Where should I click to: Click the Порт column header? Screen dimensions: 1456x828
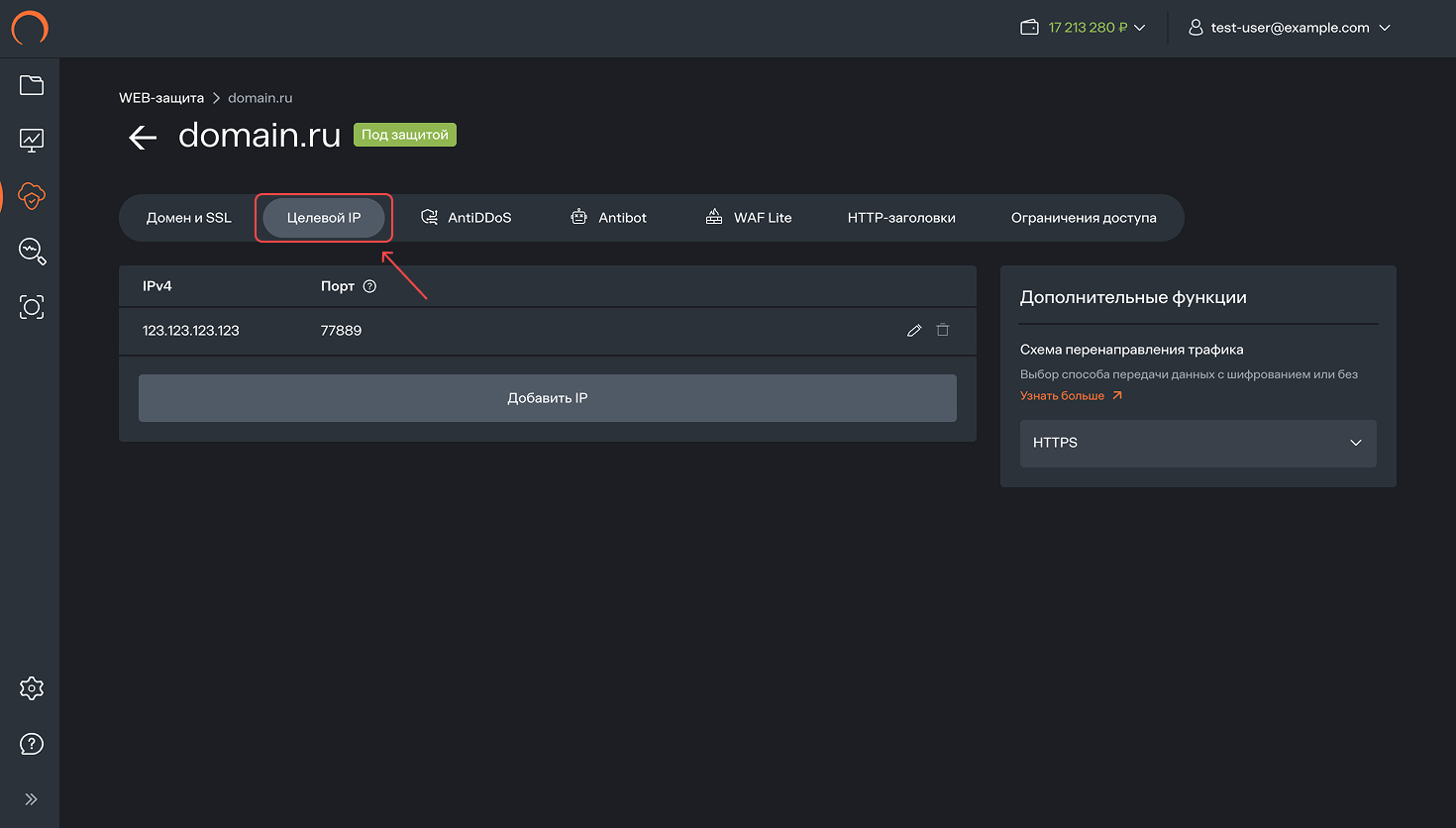point(338,286)
